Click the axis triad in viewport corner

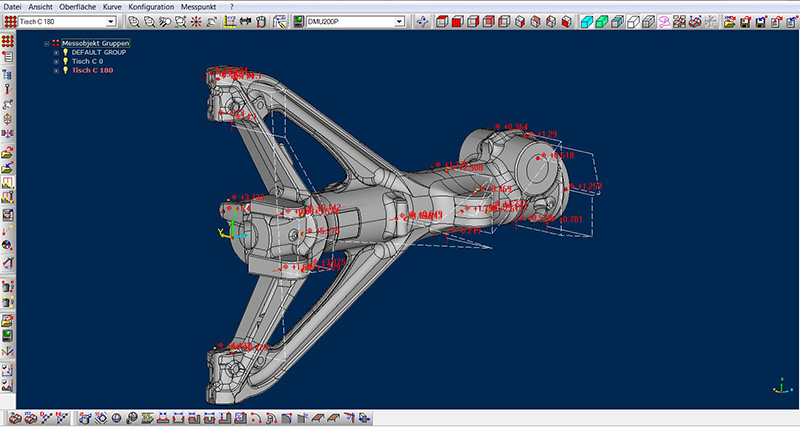(781, 386)
